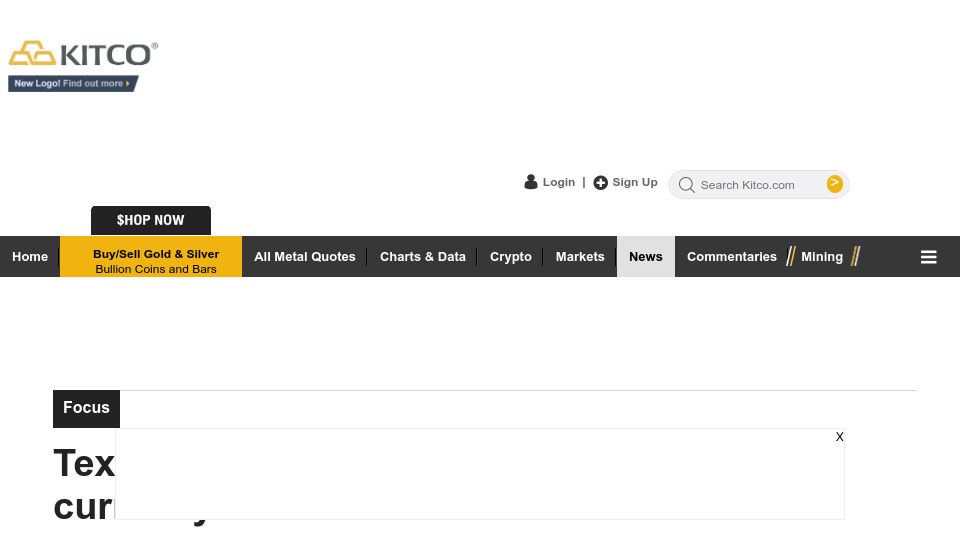This screenshot has width=960, height=540.
Task: Click the SHOP NOW button
Action: (x=151, y=220)
